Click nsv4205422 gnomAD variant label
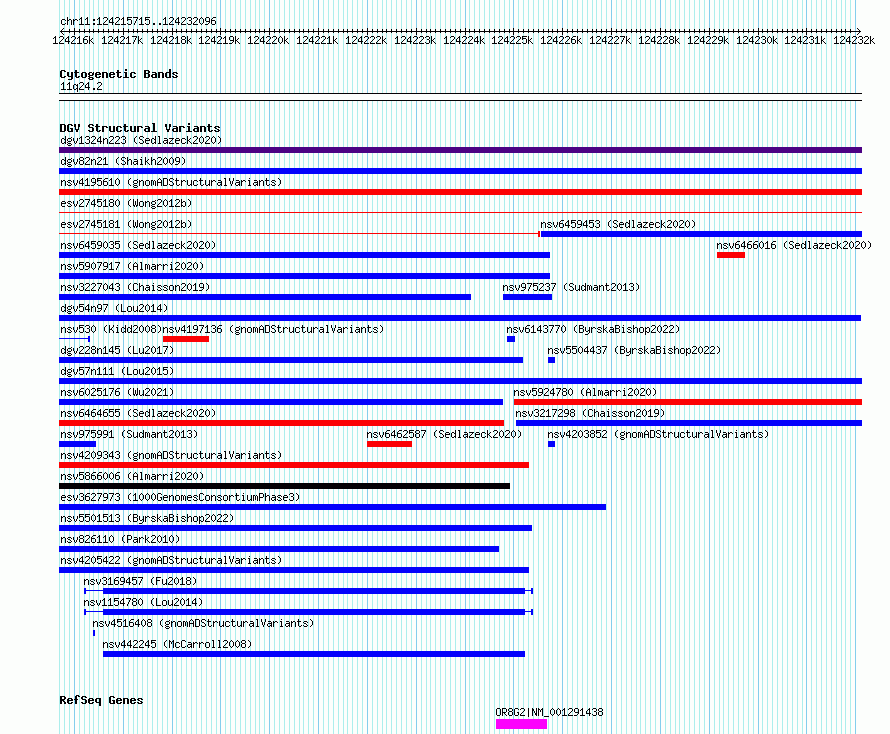Screen dimensions: 890x734 (171, 560)
